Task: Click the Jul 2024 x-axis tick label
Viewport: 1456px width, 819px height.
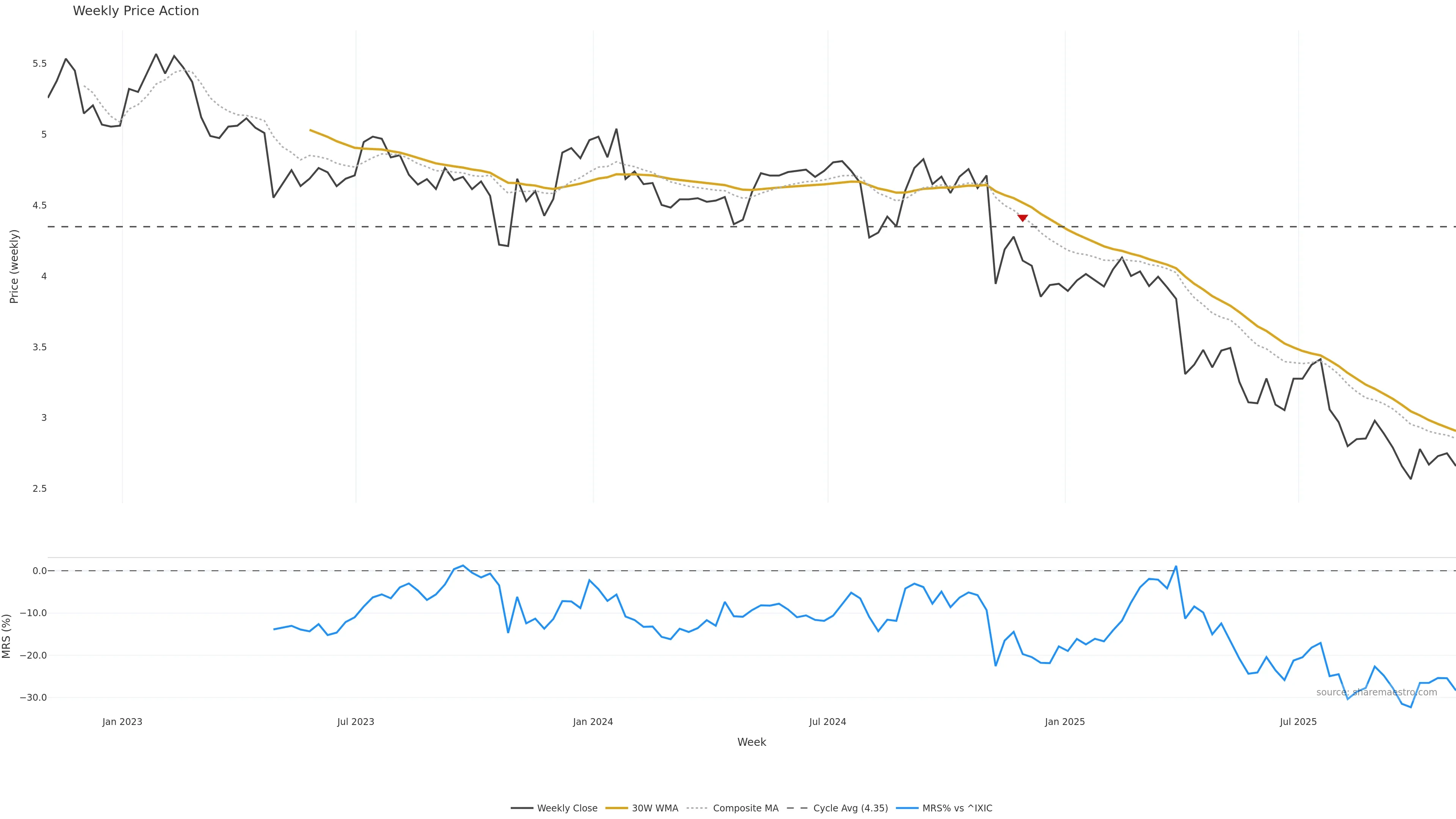Action: [x=827, y=722]
